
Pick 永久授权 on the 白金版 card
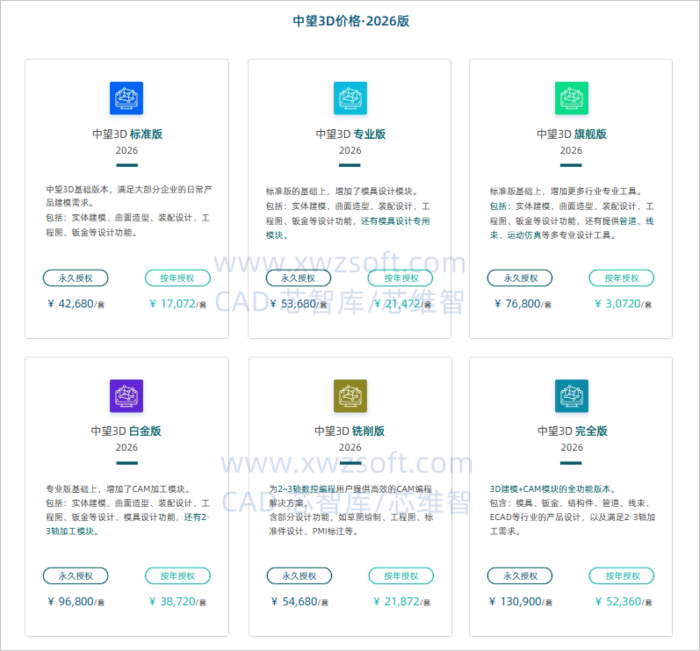[x=75, y=576]
